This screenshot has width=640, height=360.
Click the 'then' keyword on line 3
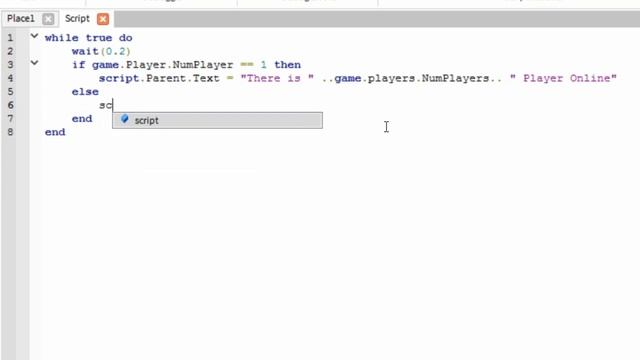pos(287,65)
